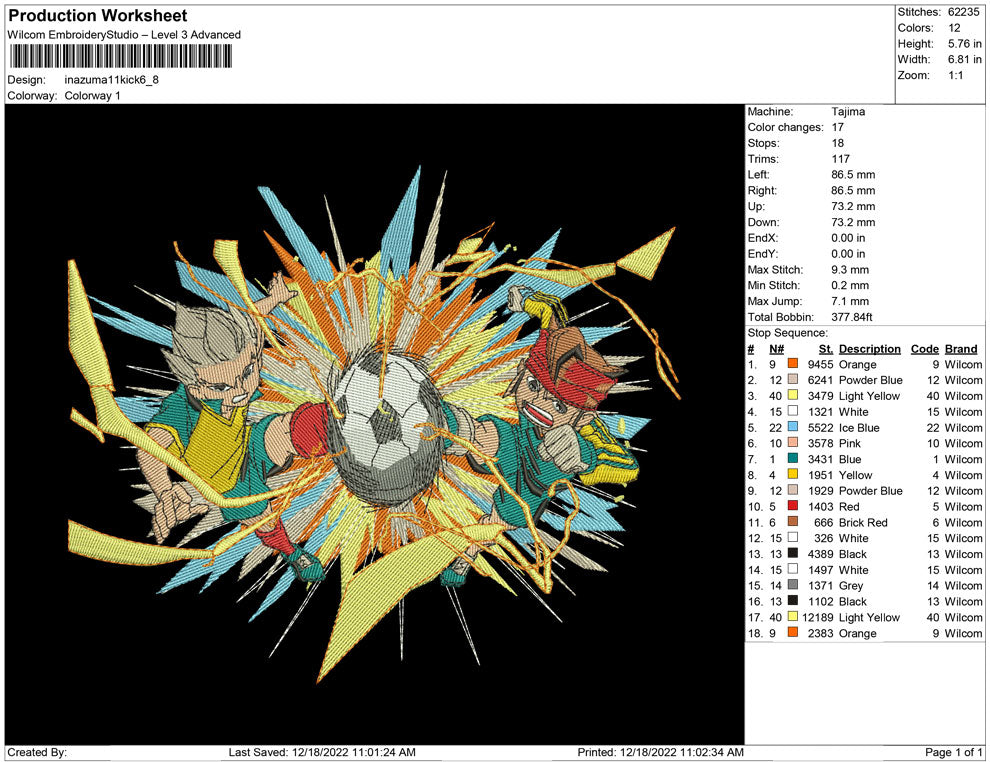Screen dimensions: 990x762
Task: Click the Light Yellow swatch in row 17
Action: (793, 618)
